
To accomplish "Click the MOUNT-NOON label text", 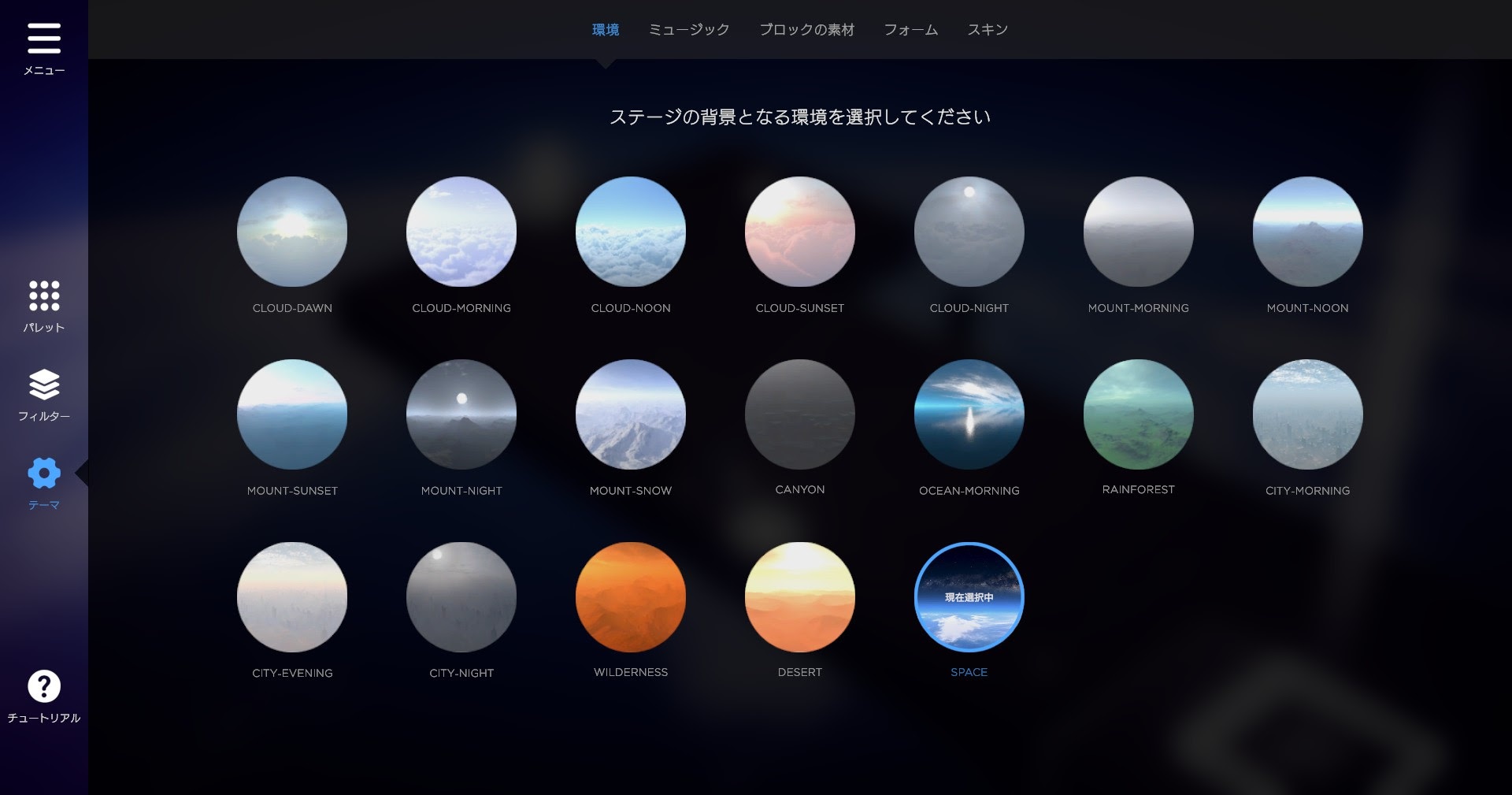I will (1307, 308).
